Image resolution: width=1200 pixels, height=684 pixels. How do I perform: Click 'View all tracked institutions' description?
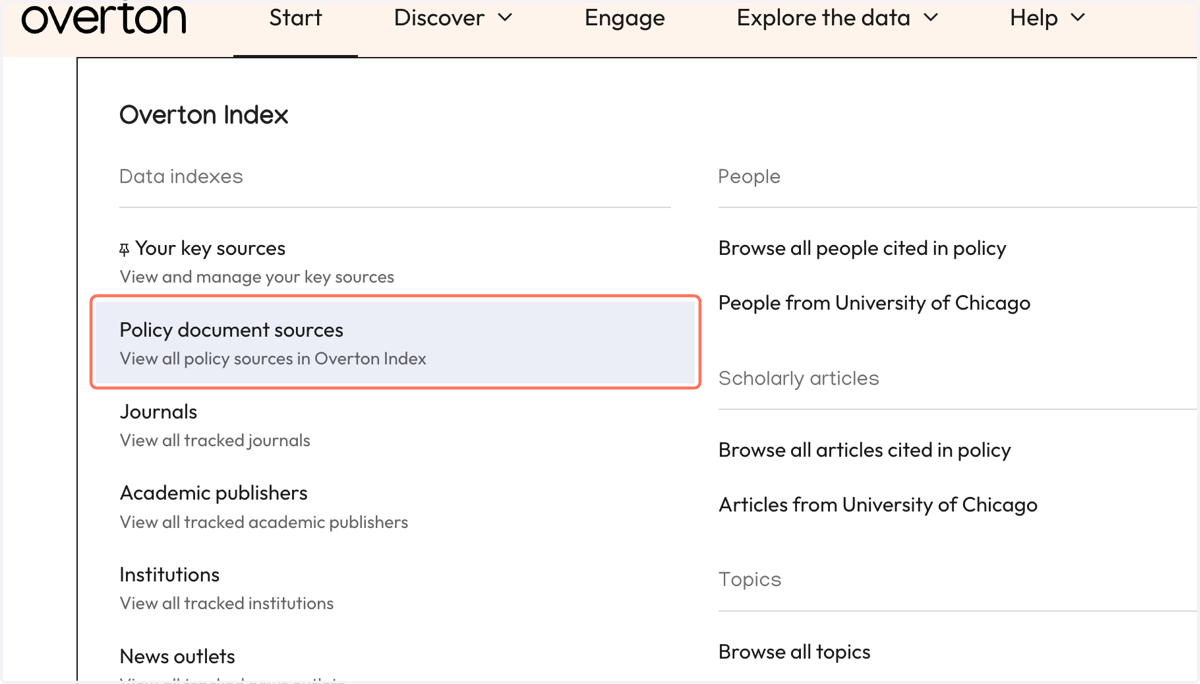(x=227, y=603)
